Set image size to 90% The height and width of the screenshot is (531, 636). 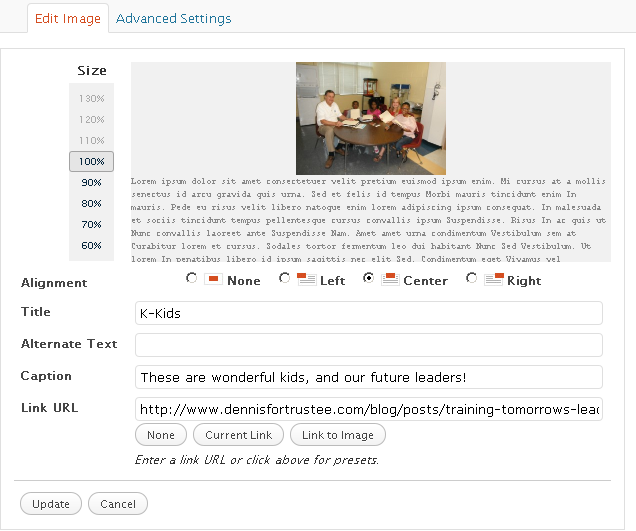point(92,183)
